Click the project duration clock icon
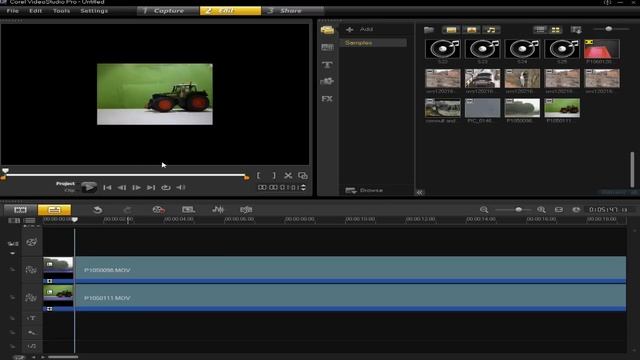This screenshot has width=640, height=360. [x=576, y=210]
